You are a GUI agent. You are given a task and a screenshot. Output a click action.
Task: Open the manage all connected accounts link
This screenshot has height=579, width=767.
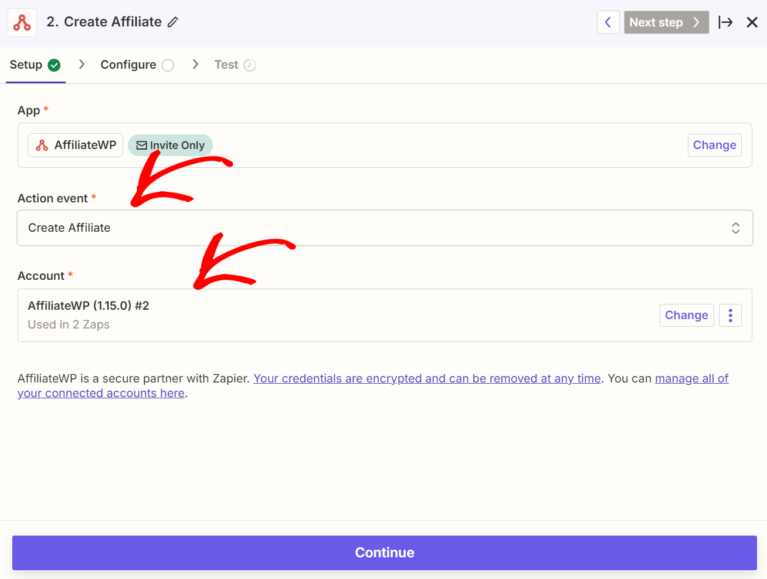coord(373,386)
